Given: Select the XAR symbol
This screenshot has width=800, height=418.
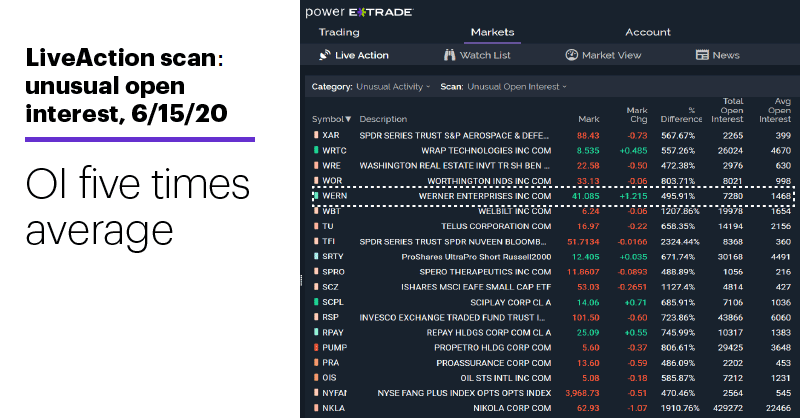Looking at the screenshot, I should point(331,135).
